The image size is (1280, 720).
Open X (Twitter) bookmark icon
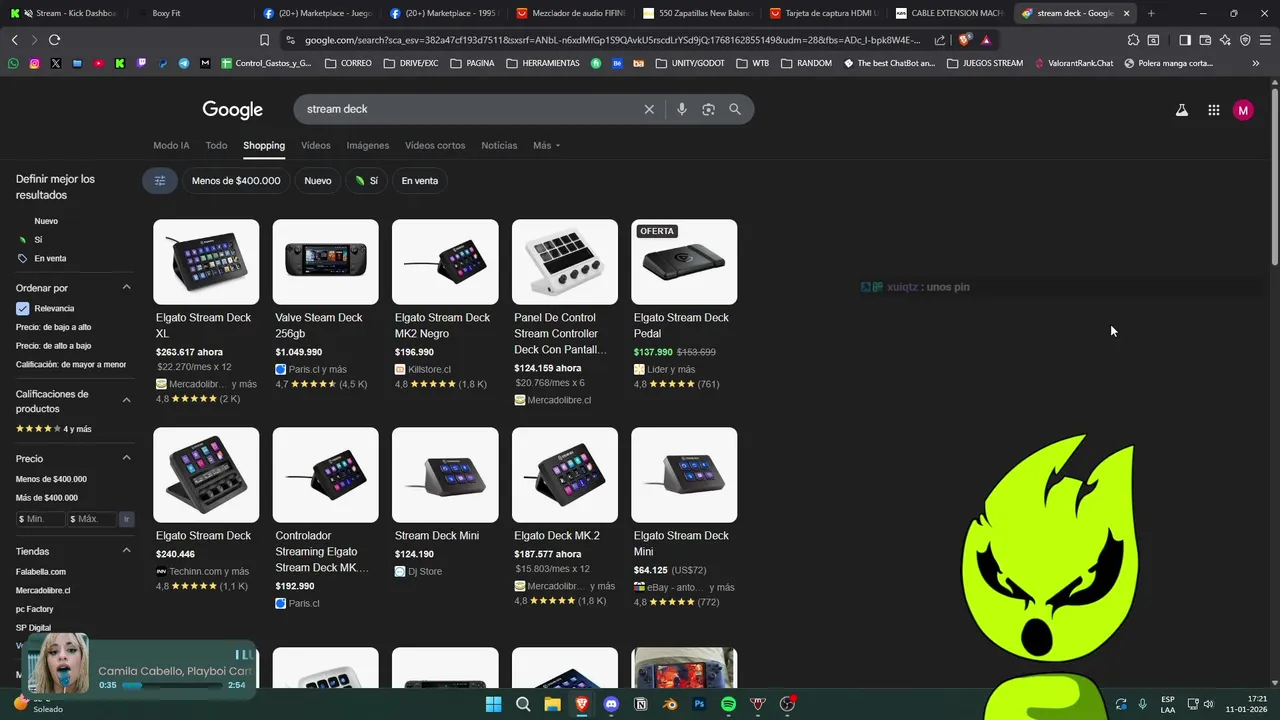55,63
